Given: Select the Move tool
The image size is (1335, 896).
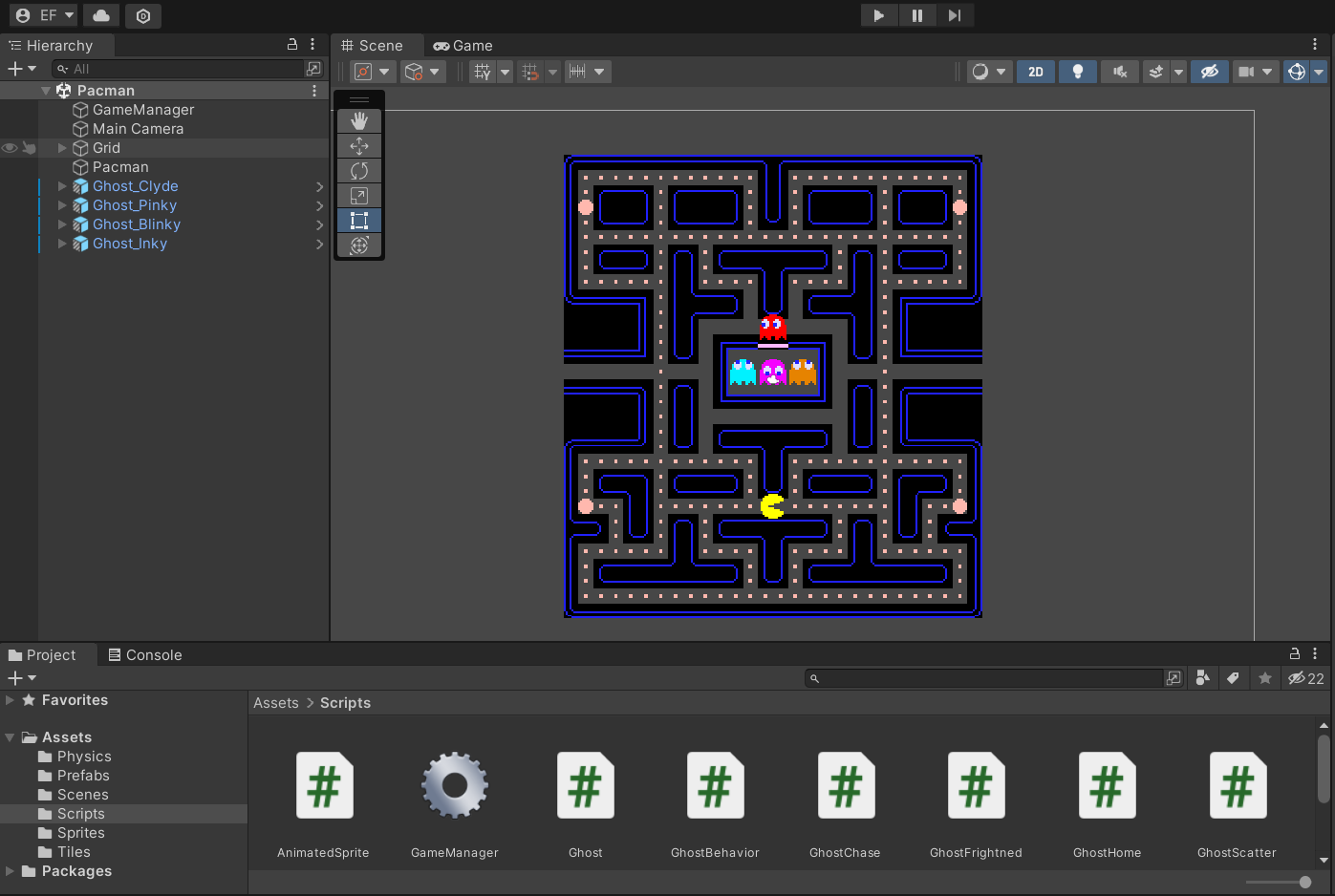Looking at the screenshot, I should tap(359, 145).
